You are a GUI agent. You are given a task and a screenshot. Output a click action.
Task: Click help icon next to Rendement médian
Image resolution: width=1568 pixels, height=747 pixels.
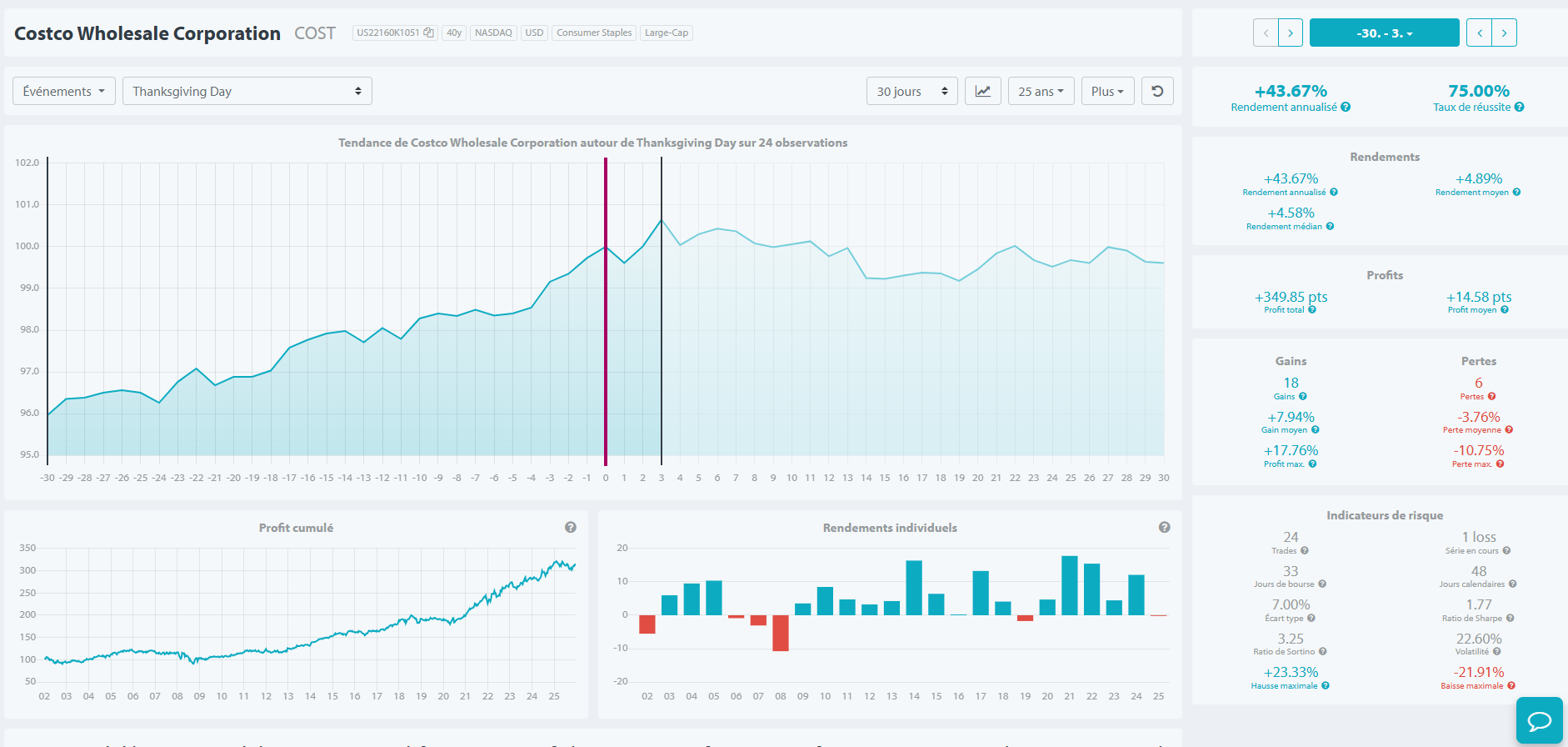pos(1330,226)
